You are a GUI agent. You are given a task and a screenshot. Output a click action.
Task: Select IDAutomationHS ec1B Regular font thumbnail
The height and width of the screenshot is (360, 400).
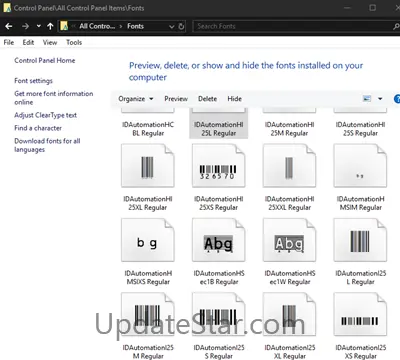tap(218, 240)
